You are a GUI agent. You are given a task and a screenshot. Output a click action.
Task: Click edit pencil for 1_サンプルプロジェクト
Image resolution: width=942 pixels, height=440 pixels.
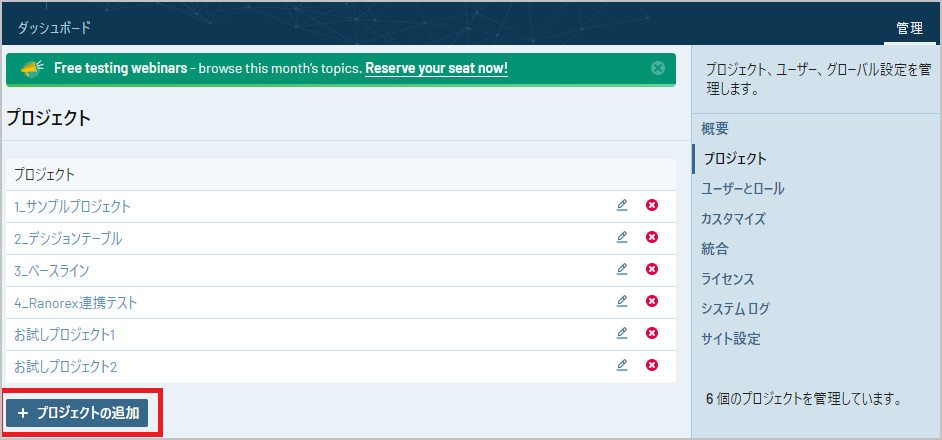(x=622, y=205)
